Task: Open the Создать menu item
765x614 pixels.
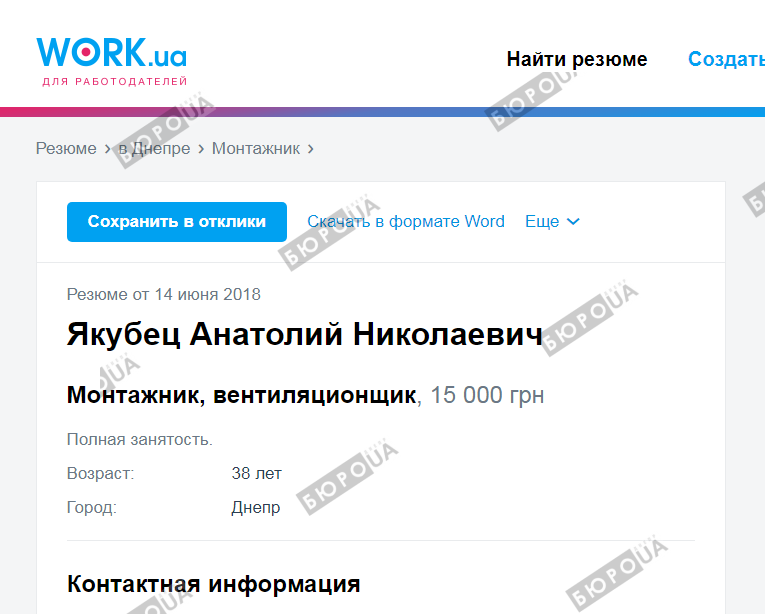Action: tap(725, 59)
